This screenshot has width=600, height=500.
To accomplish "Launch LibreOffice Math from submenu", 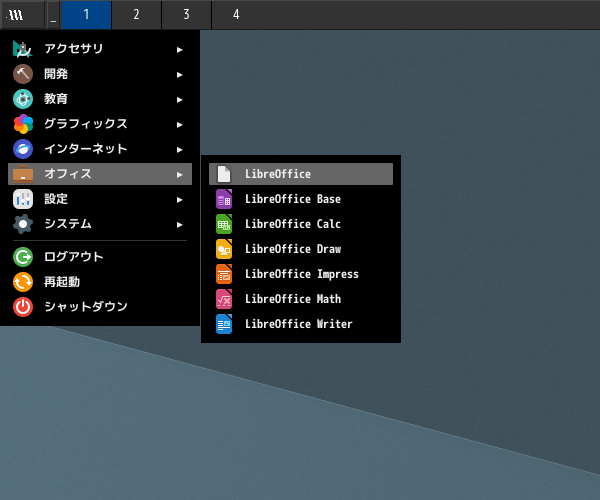I will point(301,299).
